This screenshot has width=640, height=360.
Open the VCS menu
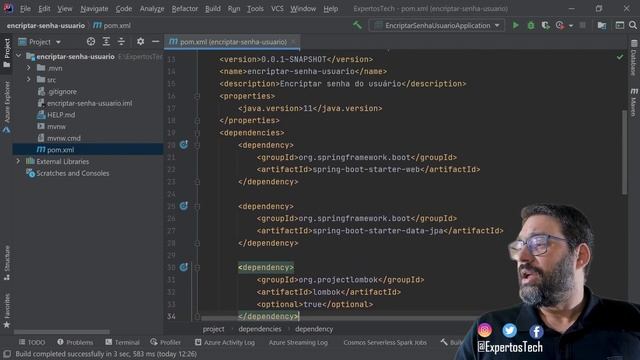[x=277, y=9]
